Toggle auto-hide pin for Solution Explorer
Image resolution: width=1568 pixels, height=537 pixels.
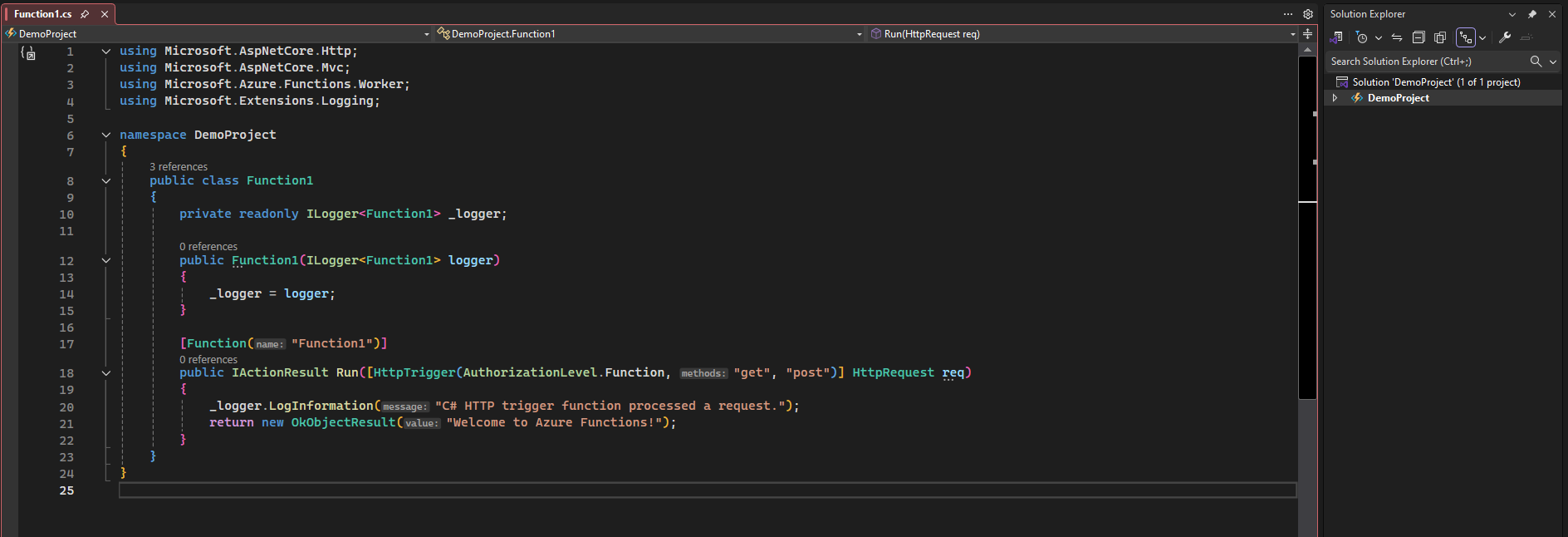pos(1532,14)
